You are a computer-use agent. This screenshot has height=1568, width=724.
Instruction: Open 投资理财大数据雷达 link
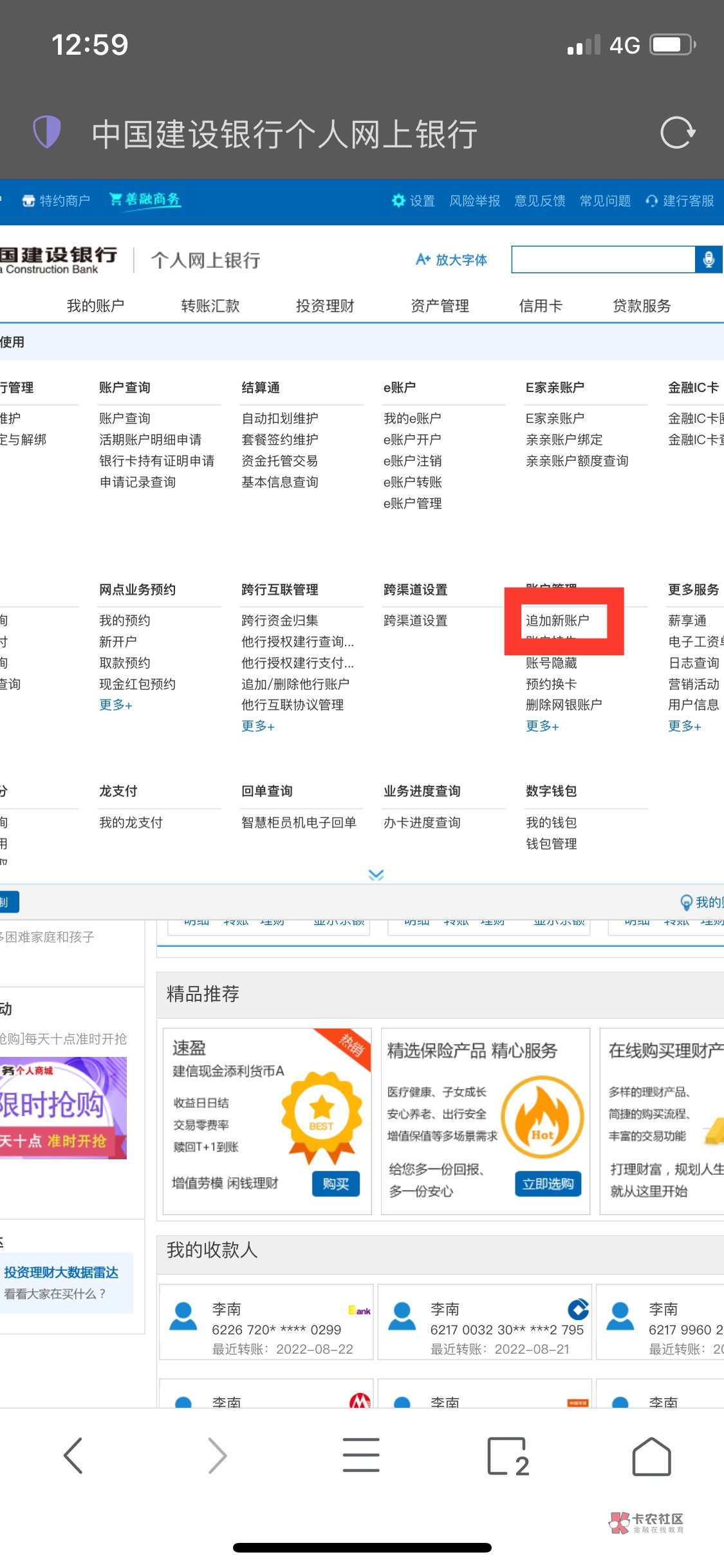[x=61, y=1272]
